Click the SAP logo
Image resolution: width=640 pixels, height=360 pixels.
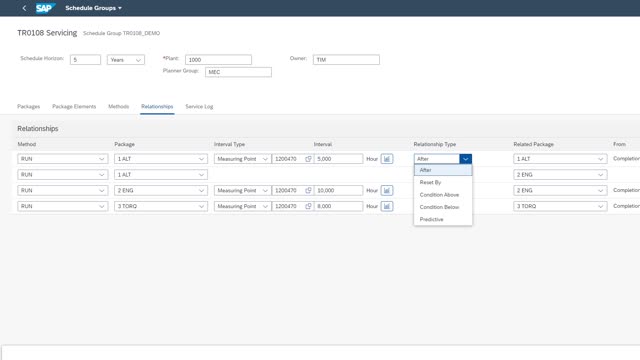[45, 8]
